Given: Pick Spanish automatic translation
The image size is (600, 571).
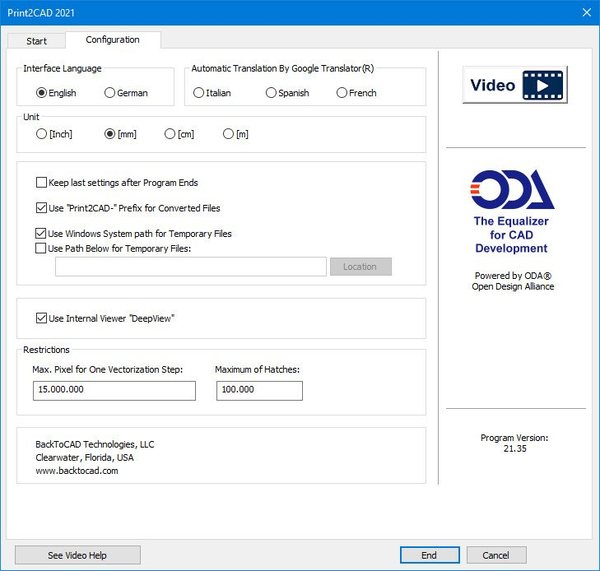Looking at the screenshot, I should pyautogui.click(x=271, y=93).
